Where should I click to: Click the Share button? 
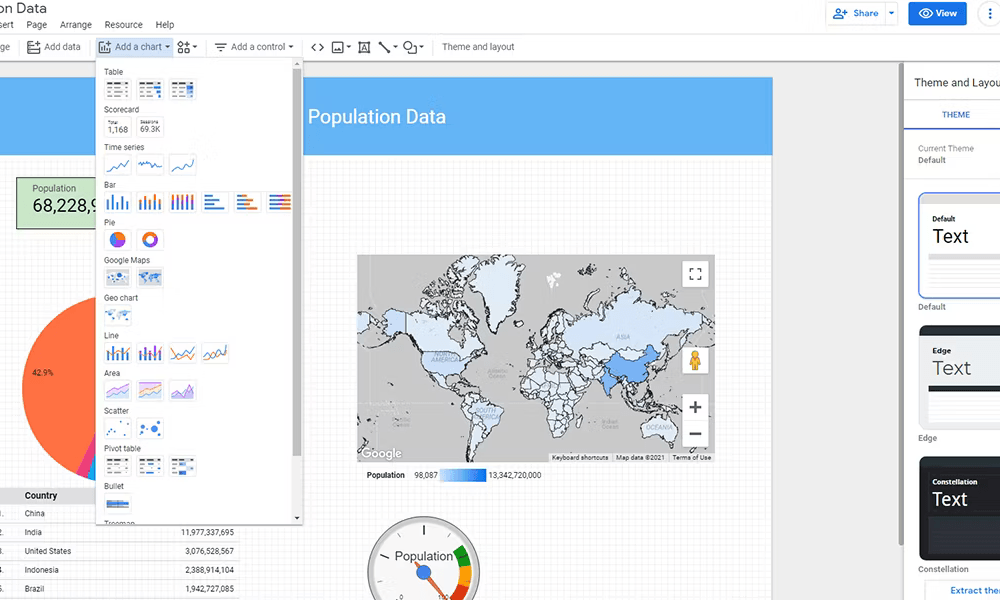point(856,13)
